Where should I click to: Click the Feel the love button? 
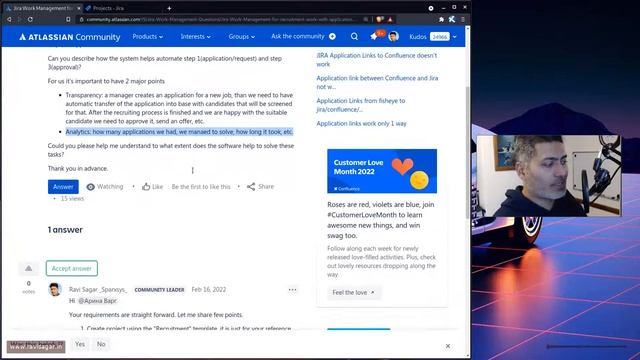coord(353,293)
